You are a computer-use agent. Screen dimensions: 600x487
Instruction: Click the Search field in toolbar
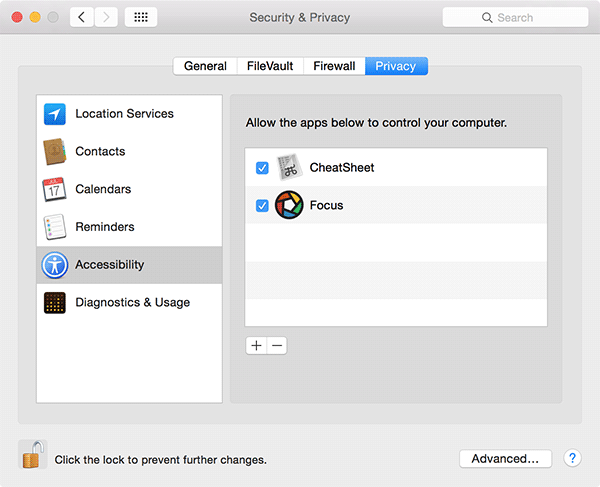(x=514, y=18)
